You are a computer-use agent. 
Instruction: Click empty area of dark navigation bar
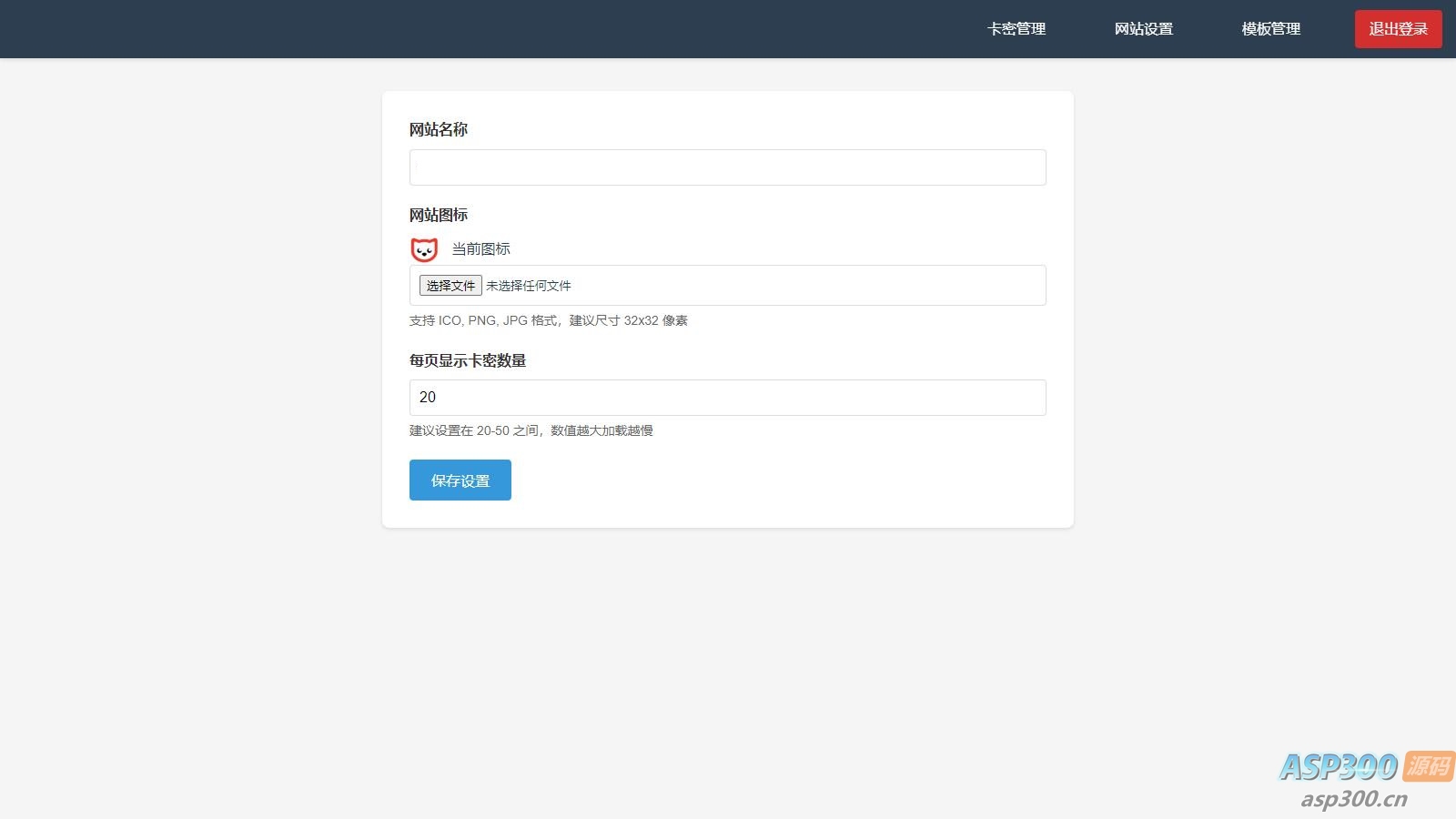tap(455, 29)
